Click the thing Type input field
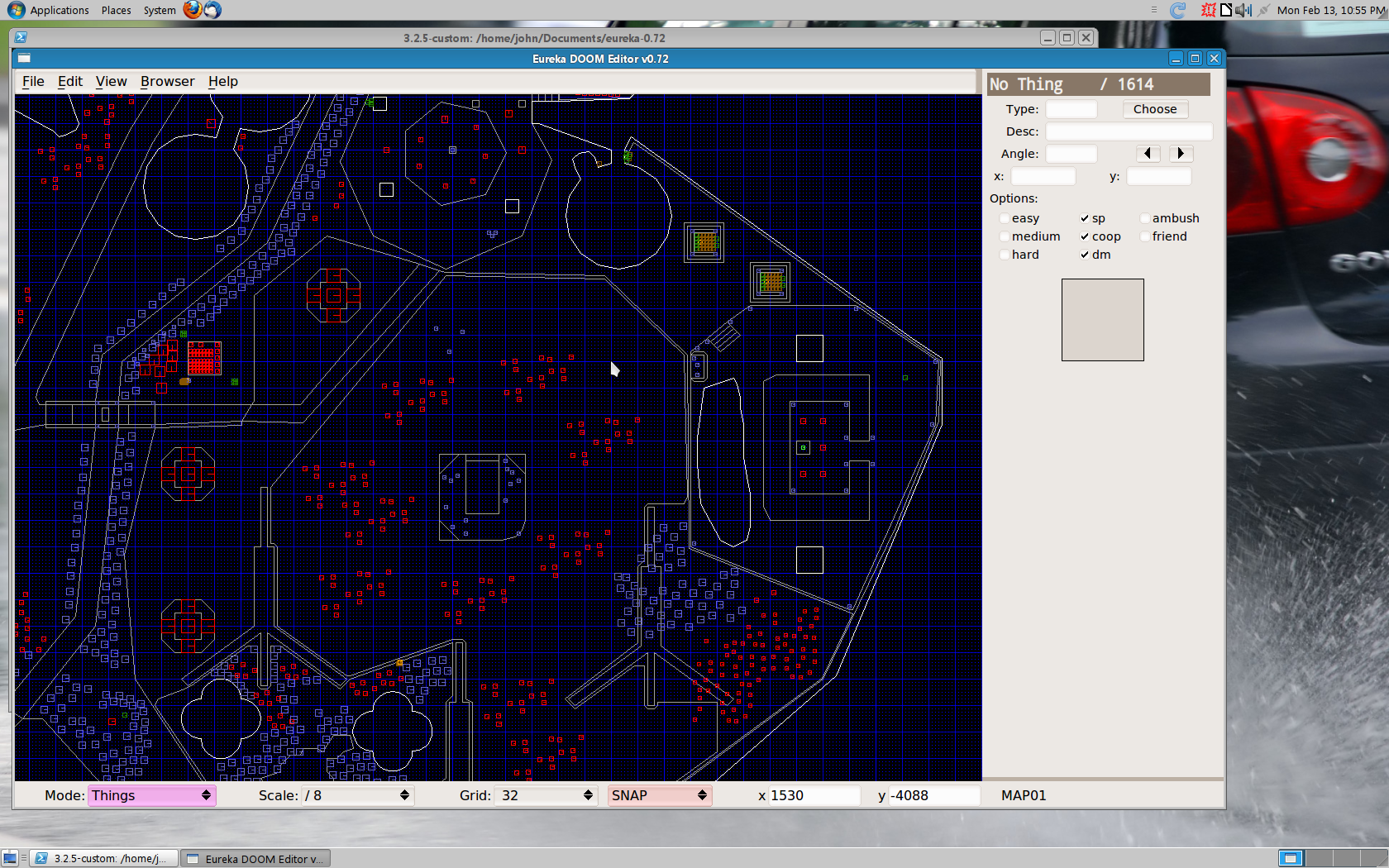The height and width of the screenshot is (868, 1389). [x=1072, y=109]
